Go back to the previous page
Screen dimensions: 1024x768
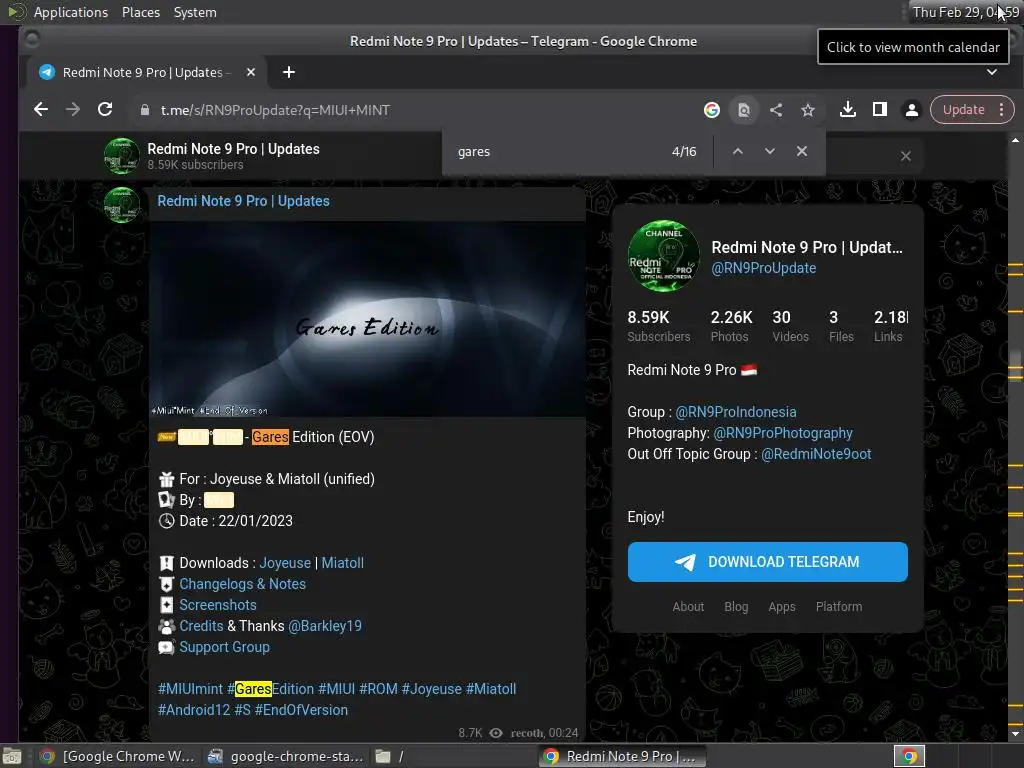[x=40, y=110]
